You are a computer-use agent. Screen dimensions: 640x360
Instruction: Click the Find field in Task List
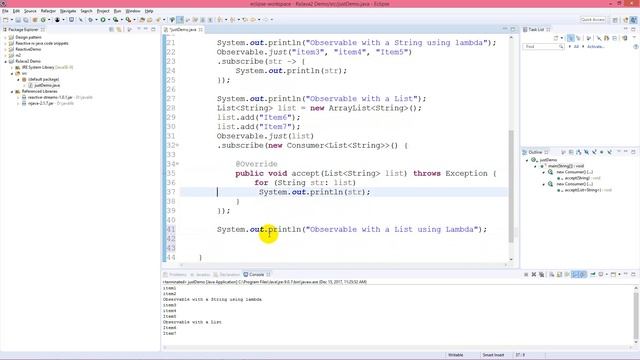(543, 47)
